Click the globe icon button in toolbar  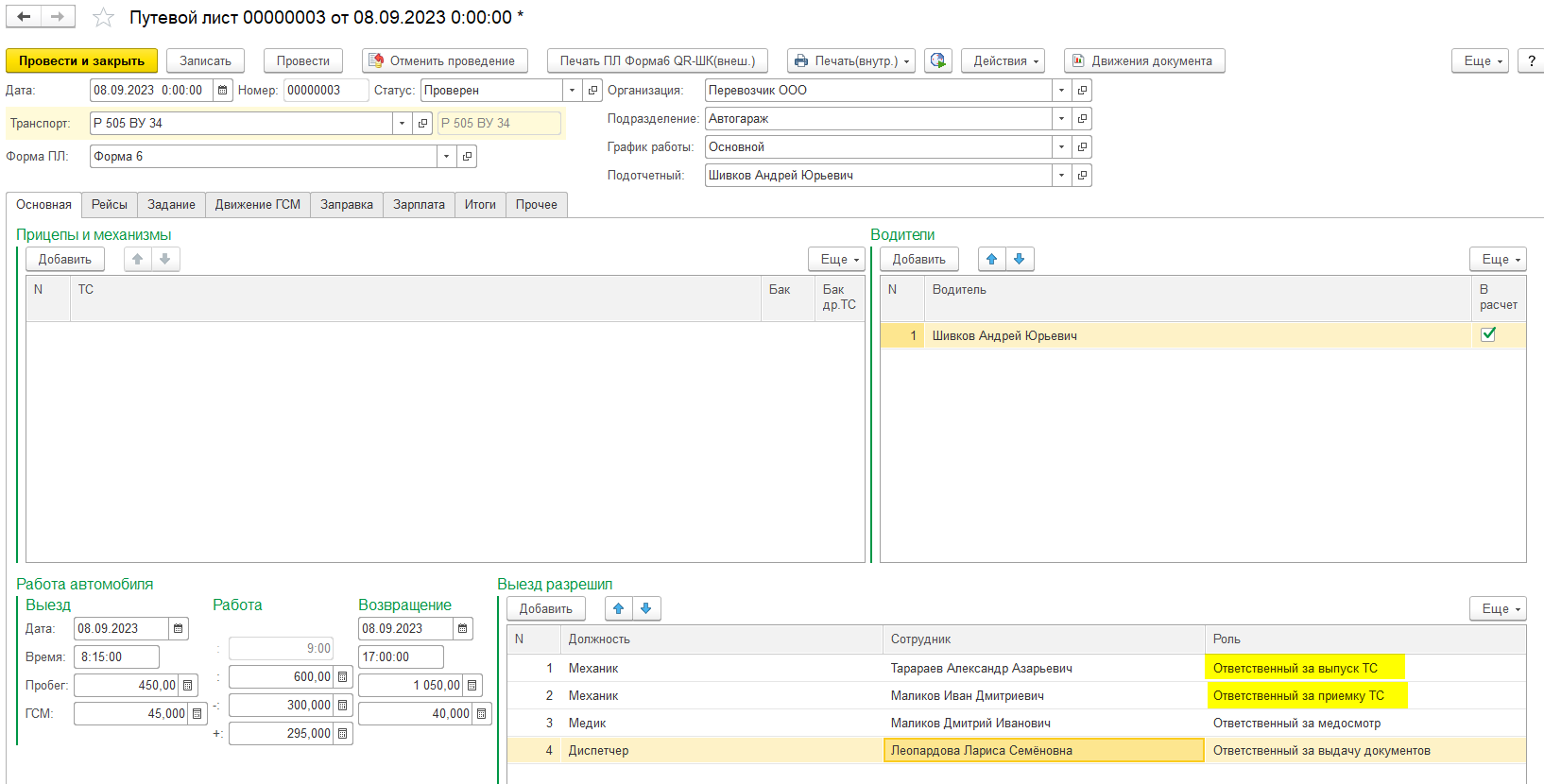(937, 60)
